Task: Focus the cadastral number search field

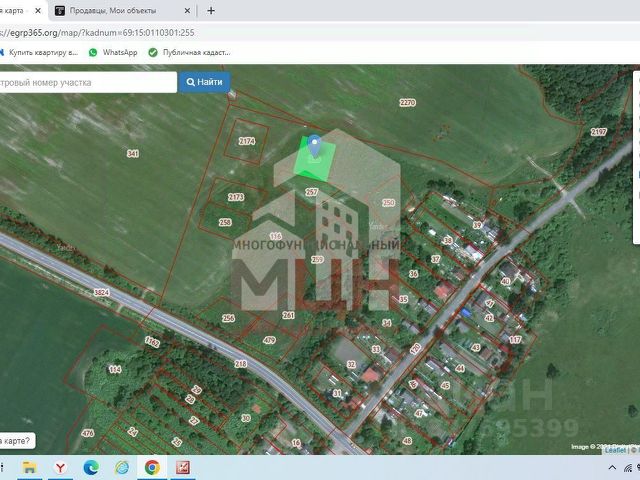Action: tap(88, 82)
